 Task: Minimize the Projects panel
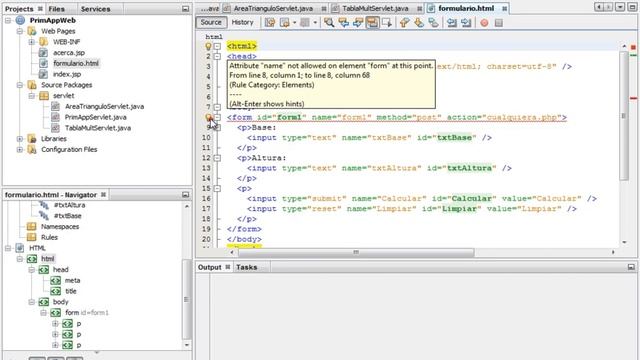coord(185,9)
